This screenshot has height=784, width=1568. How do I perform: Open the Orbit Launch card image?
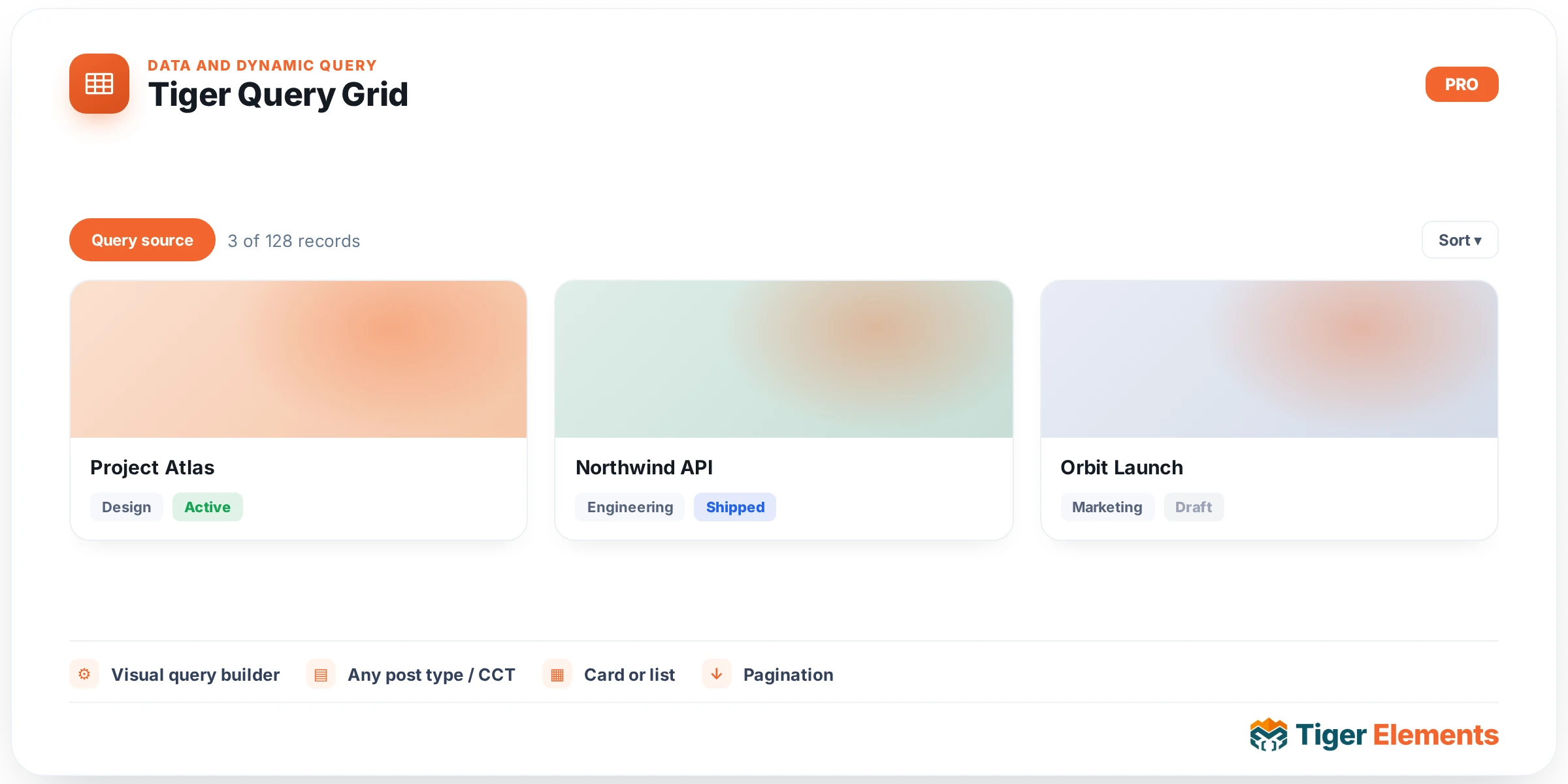1269,359
